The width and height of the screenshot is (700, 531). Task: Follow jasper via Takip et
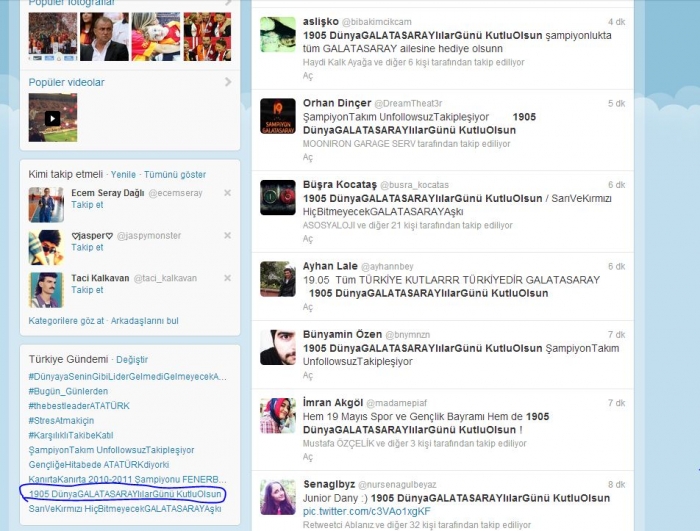tap(87, 247)
